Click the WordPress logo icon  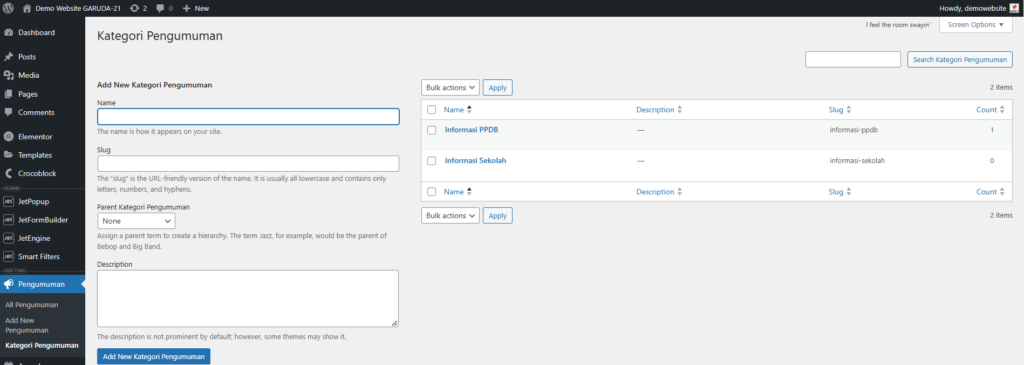pyautogui.click(x=8, y=8)
